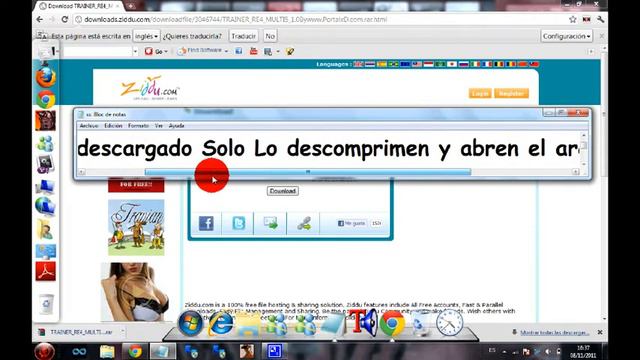Viewport: 640px width, 360px height.
Task: Bookmark page with the star icon
Action: tap(573, 19)
